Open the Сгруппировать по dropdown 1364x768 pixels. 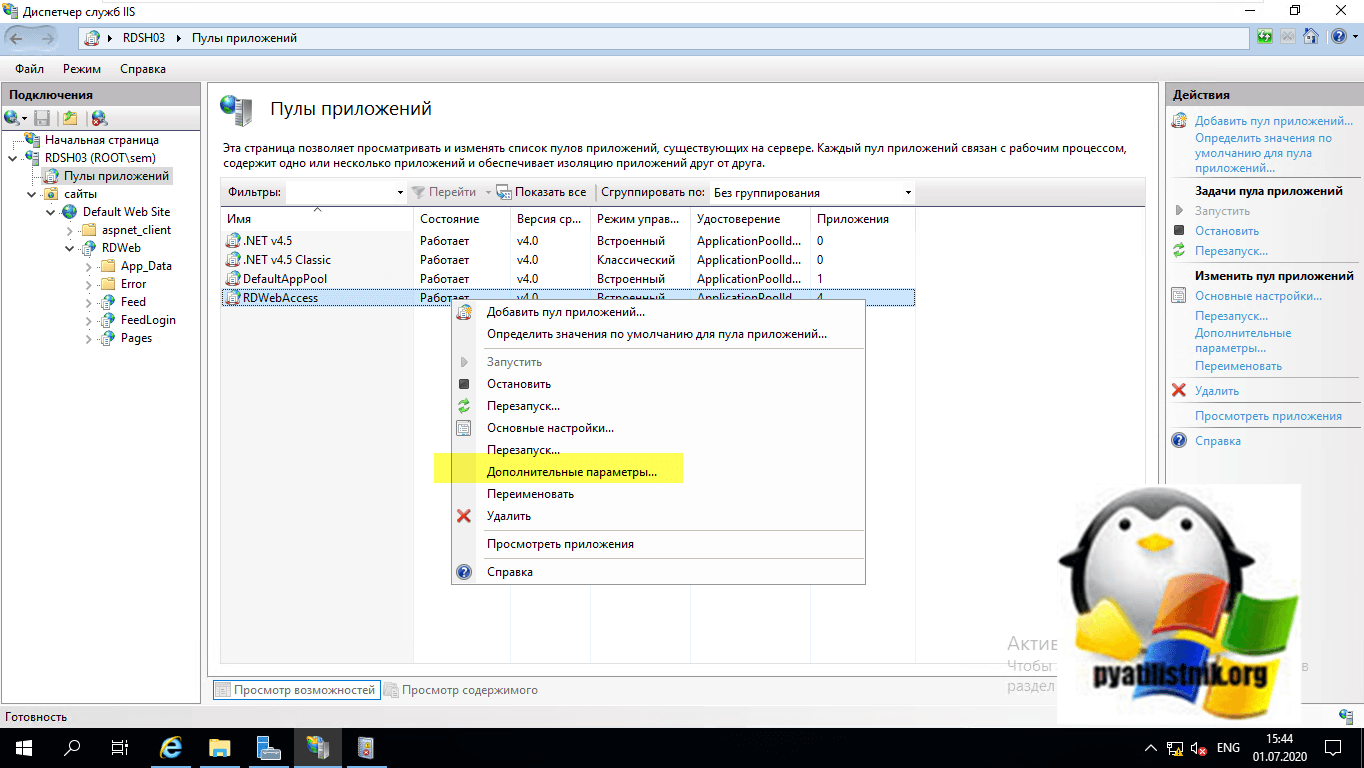click(812, 192)
